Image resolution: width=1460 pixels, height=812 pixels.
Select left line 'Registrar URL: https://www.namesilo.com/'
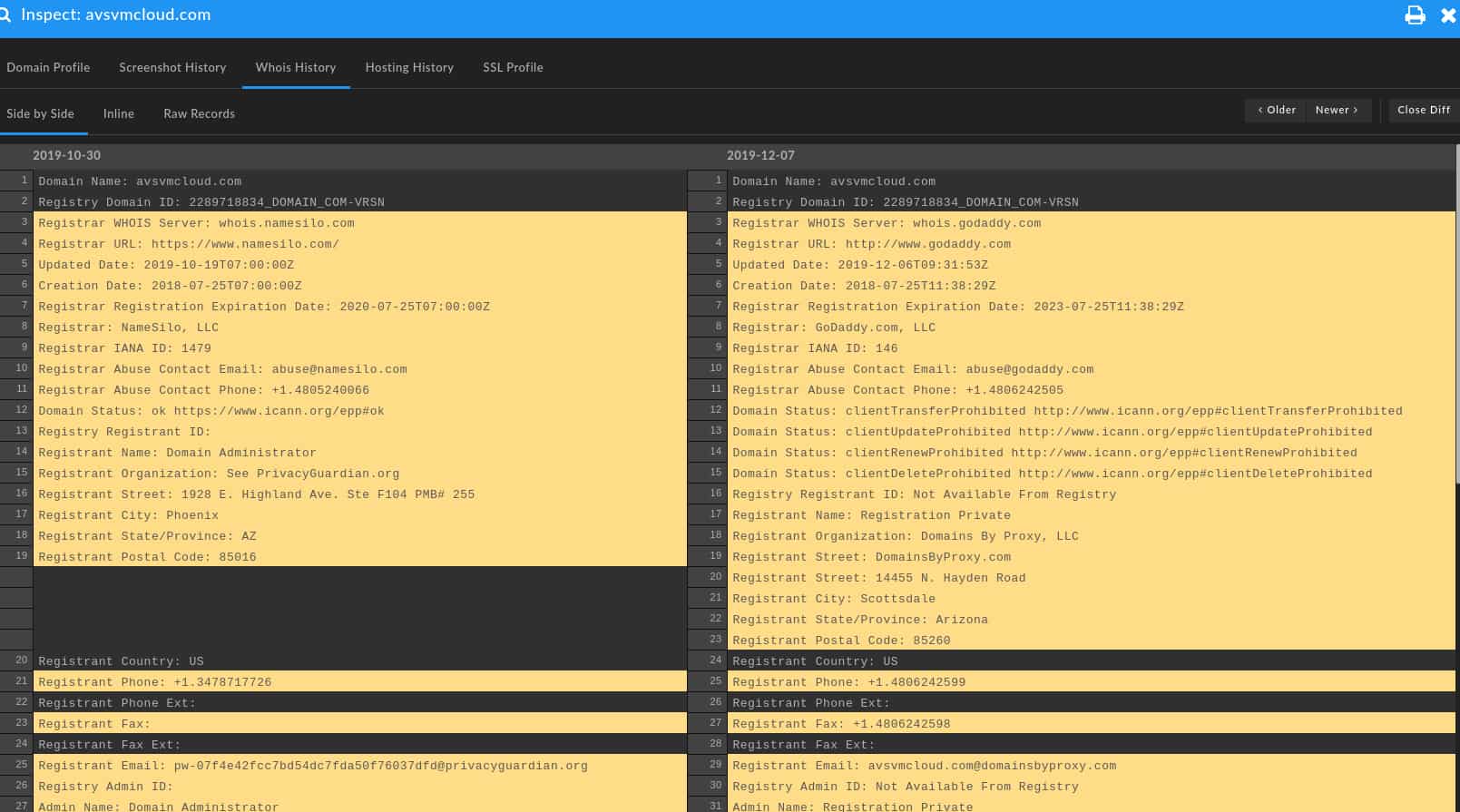point(360,243)
